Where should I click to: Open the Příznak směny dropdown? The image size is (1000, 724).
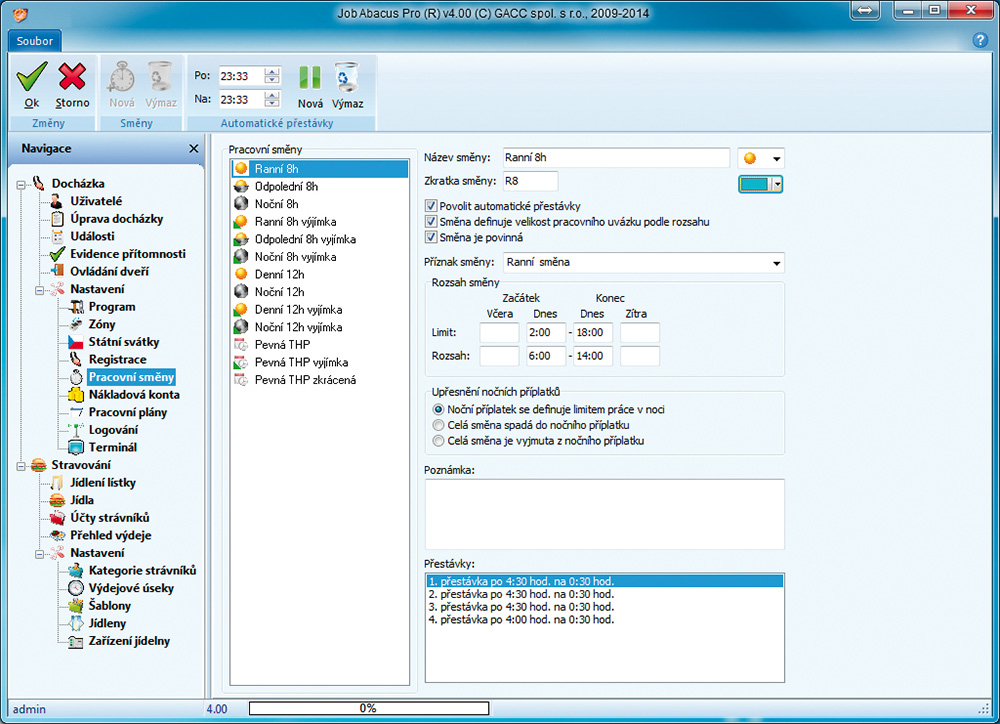776,263
